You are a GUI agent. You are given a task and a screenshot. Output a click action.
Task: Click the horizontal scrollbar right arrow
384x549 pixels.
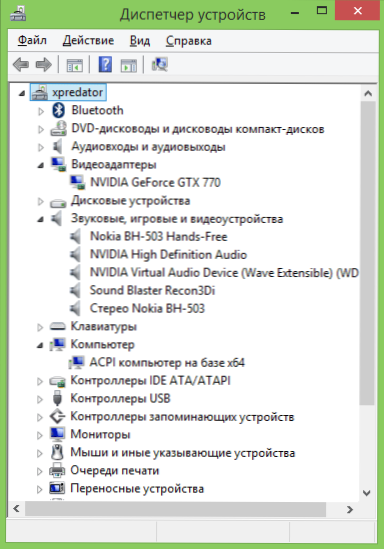pos(350,509)
